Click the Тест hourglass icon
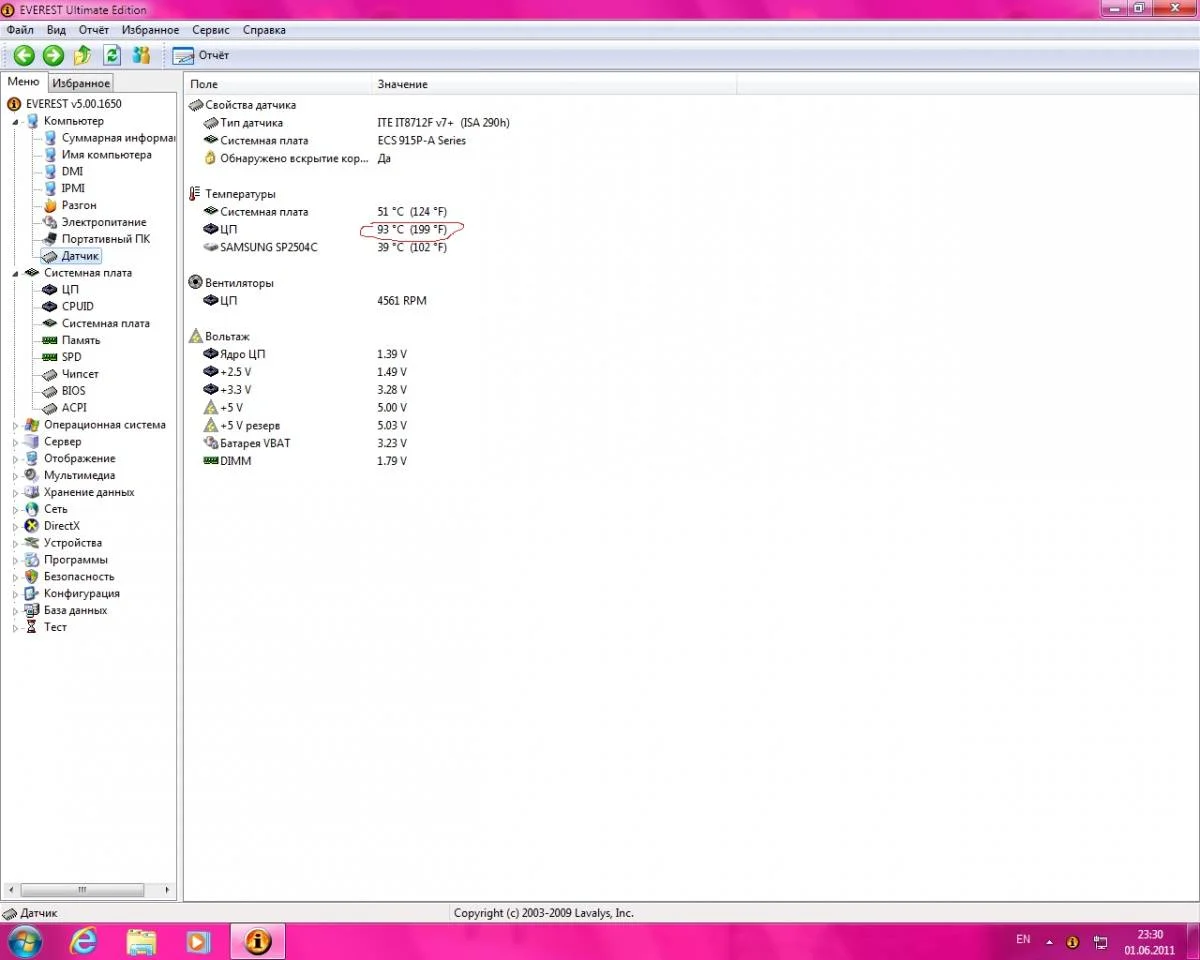 tap(33, 627)
